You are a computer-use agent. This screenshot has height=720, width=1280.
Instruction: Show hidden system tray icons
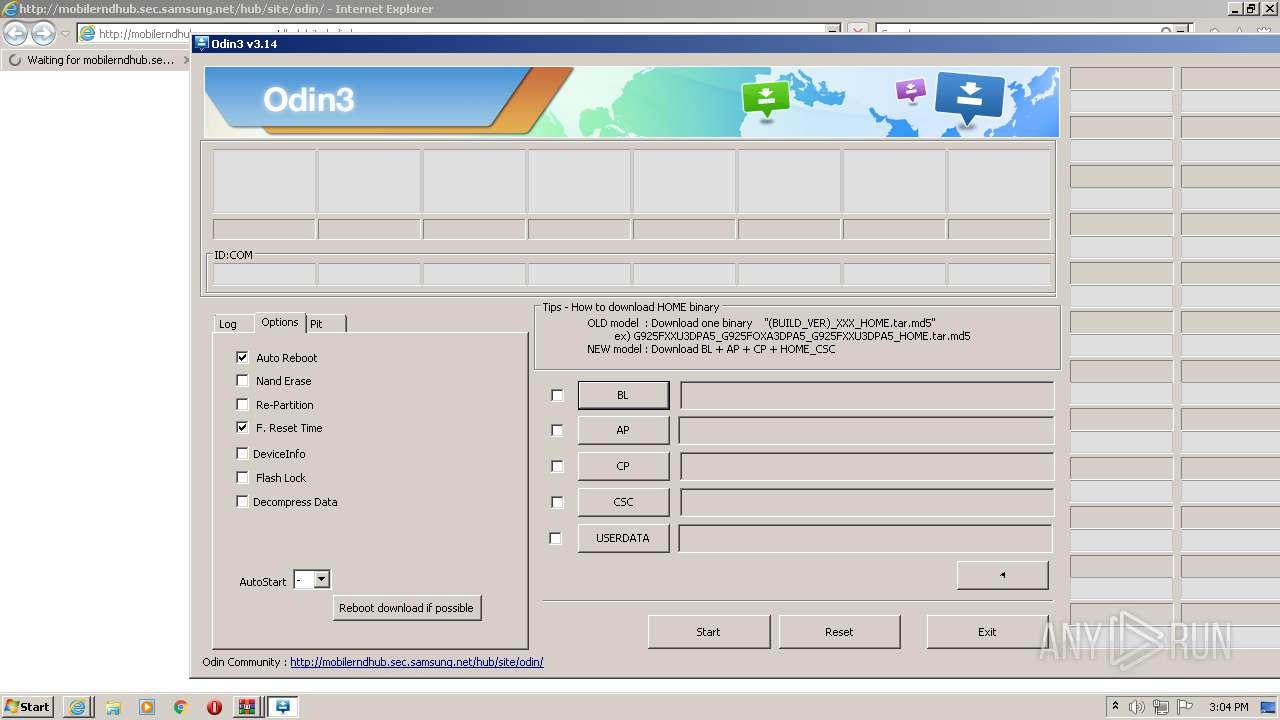click(x=1115, y=707)
